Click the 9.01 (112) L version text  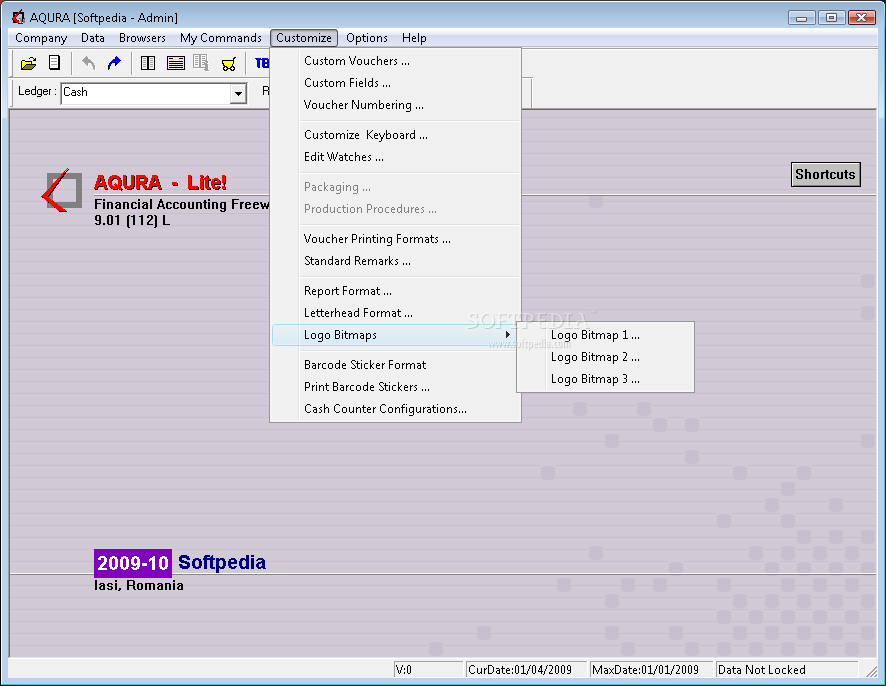132,220
